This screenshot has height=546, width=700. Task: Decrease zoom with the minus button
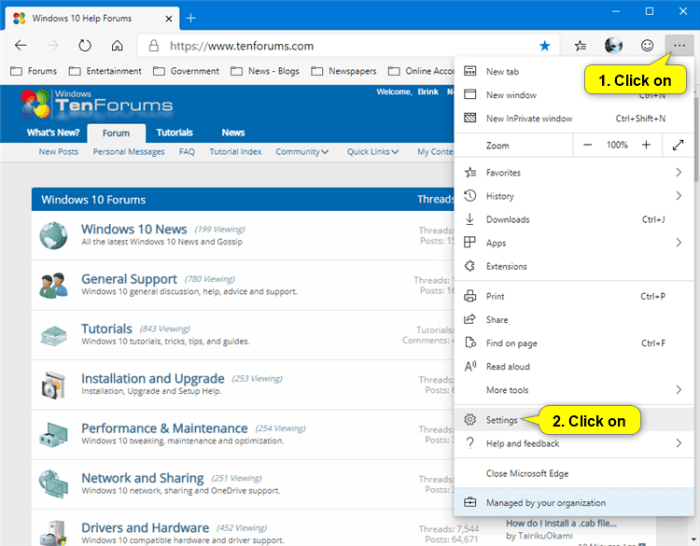pos(588,145)
